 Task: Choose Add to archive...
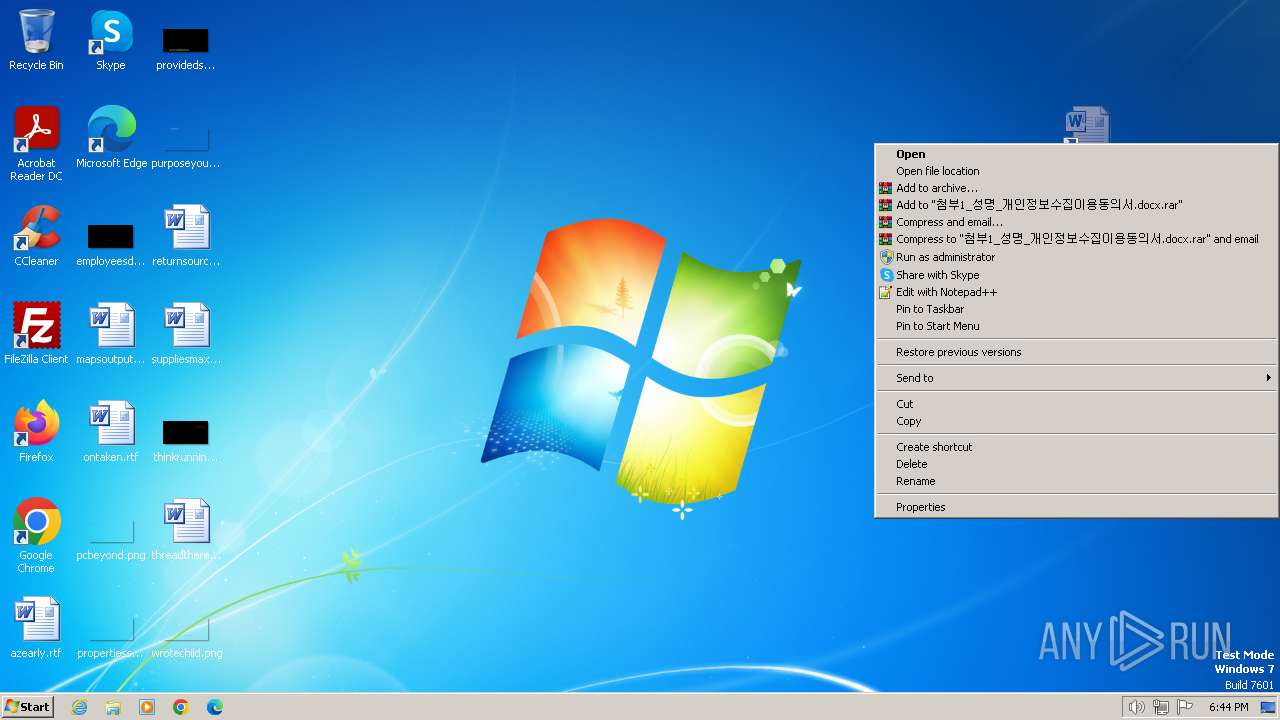click(1076, 188)
